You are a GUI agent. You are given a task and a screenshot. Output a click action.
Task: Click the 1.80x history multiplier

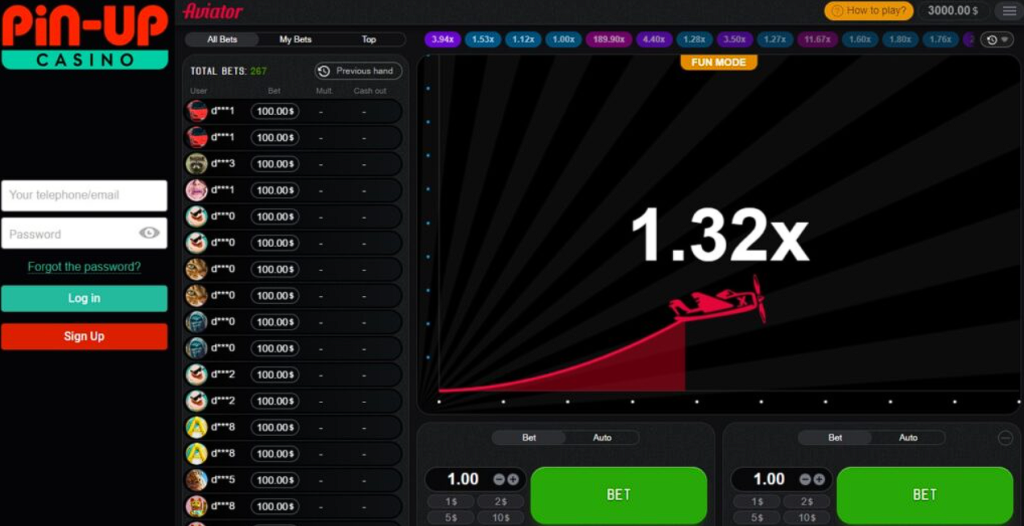tap(900, 39)
